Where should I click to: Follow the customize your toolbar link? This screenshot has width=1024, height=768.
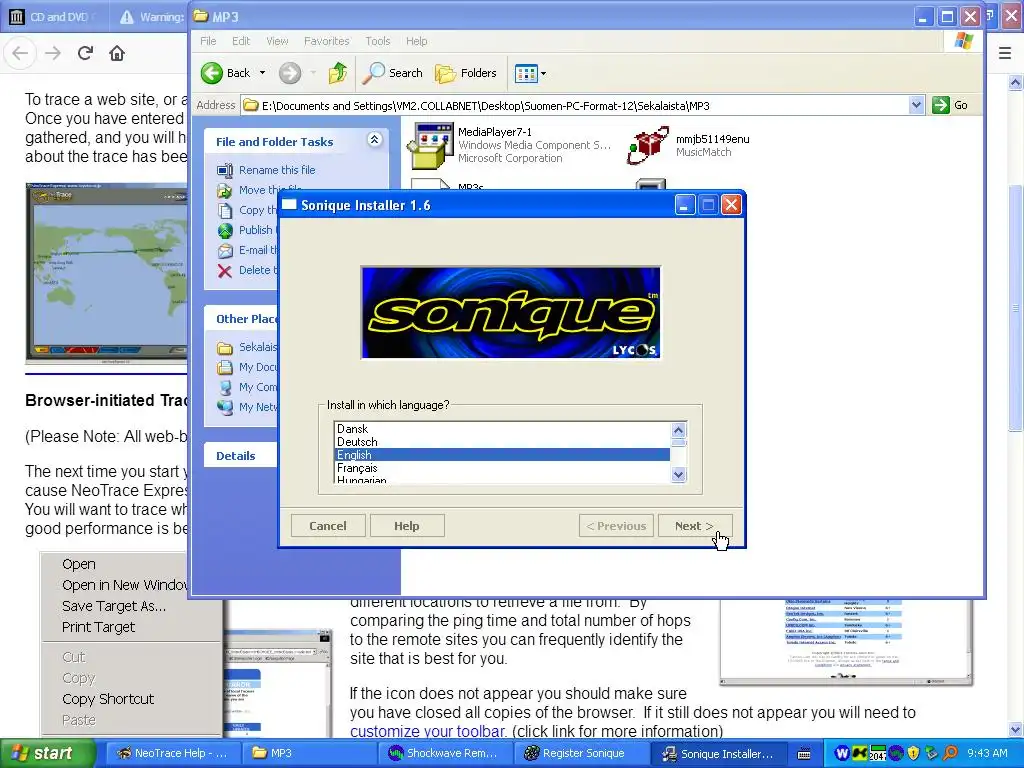pos(427,731)
